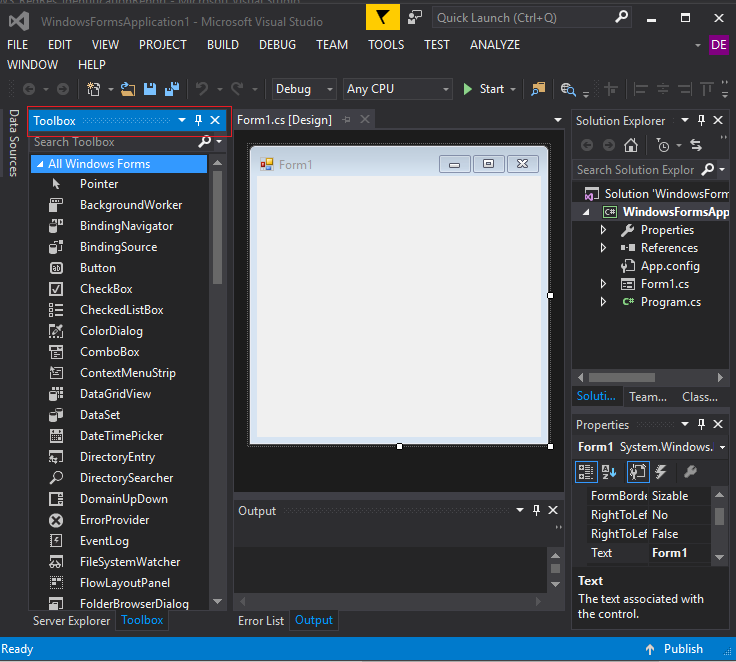This screenshot has height=662, width=736.
Task: Click the New Project toolbar icon
Action: 93,89
